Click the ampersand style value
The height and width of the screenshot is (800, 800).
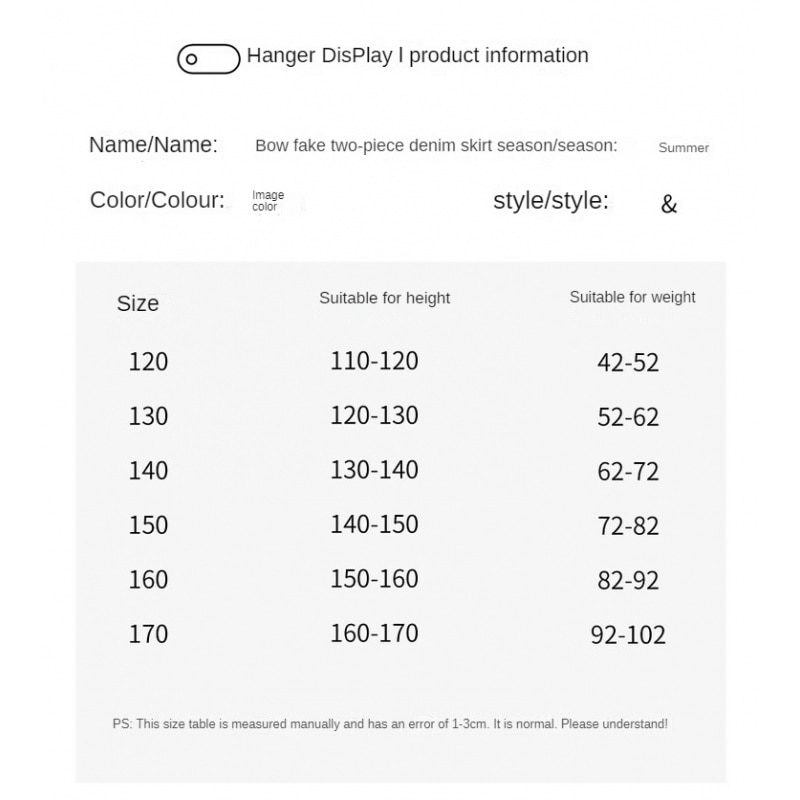click(669, 205)
